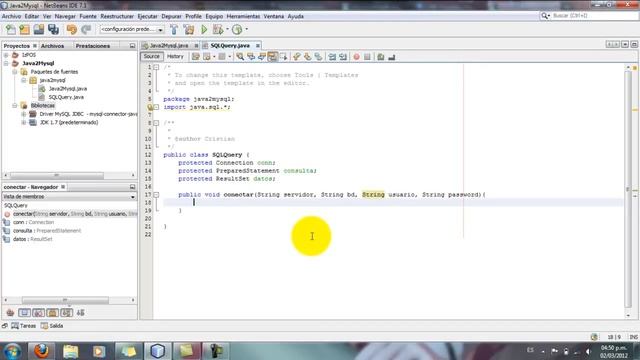
Task: Click the Open Project toolbar icon
Action: [x=39, y=29]
